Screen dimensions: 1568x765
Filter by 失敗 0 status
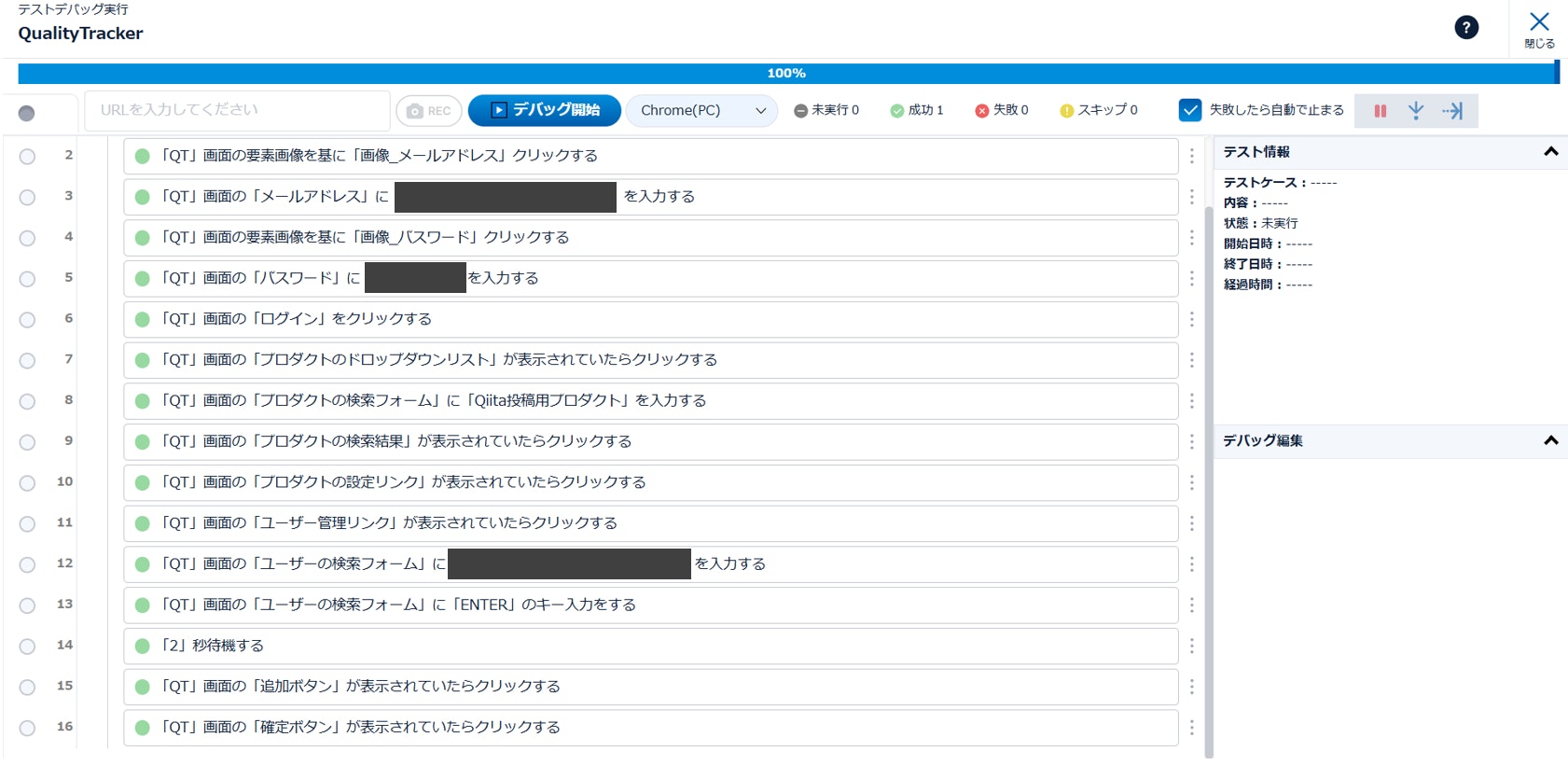pos(1002,110)
